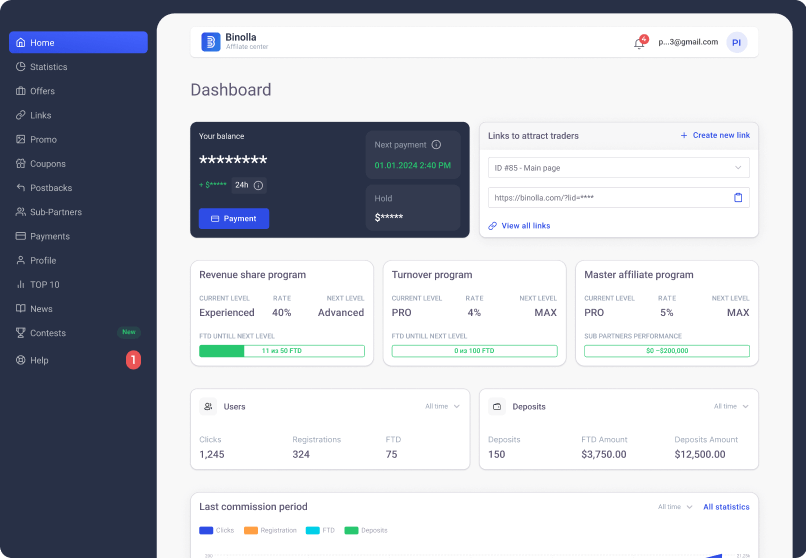
Task: Click the red Help notification badge
Action: (x=133, y=360)
